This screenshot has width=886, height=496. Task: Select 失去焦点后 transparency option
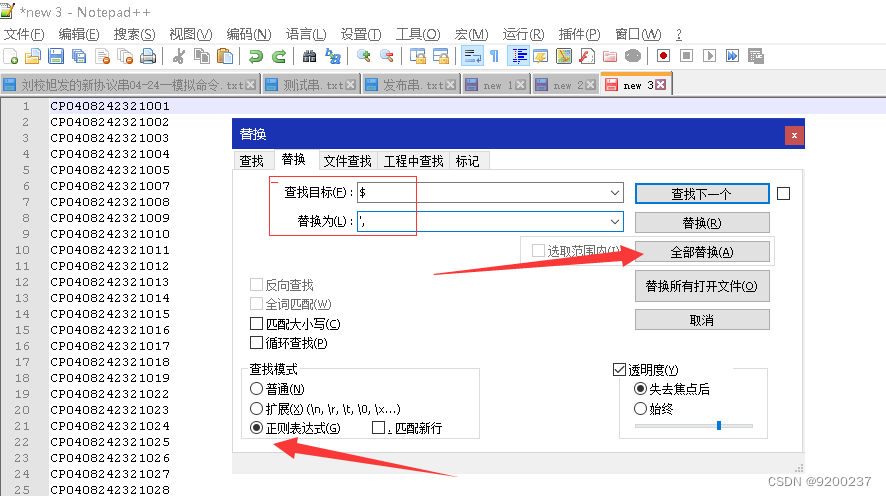click(640, 389)
